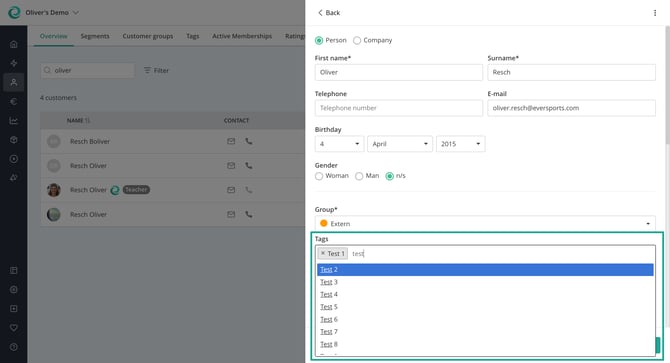670x363 pixels.
Task: Open the Filter button
Action: pyautogui.click(x=156, y=70)
